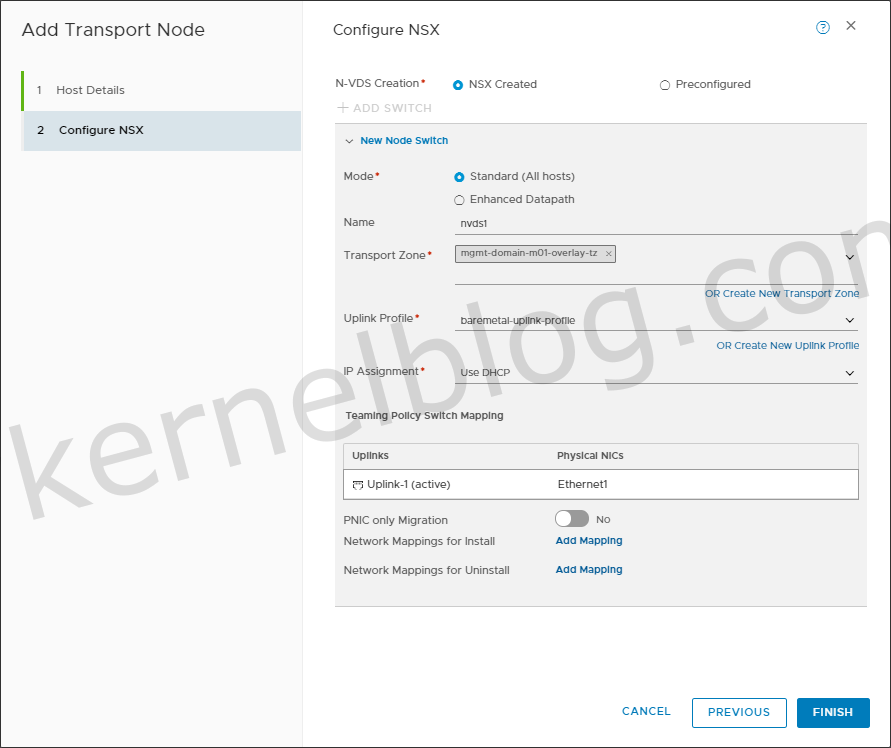This screenshot has width=891, height=748.
Task: Select NSX Created radio option
Action: coord(459,85)
